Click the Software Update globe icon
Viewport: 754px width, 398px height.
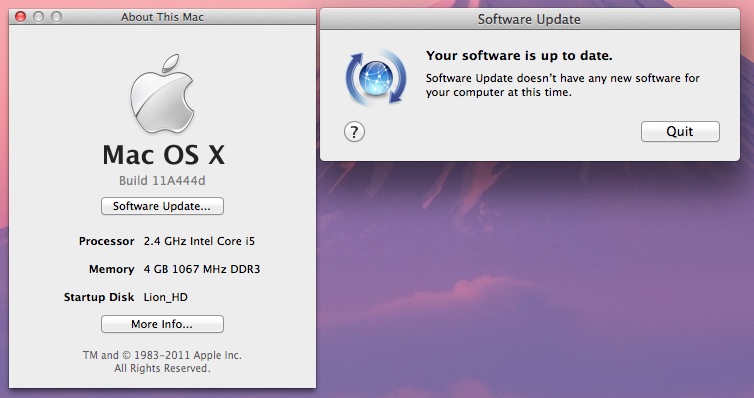click(376, 77)
